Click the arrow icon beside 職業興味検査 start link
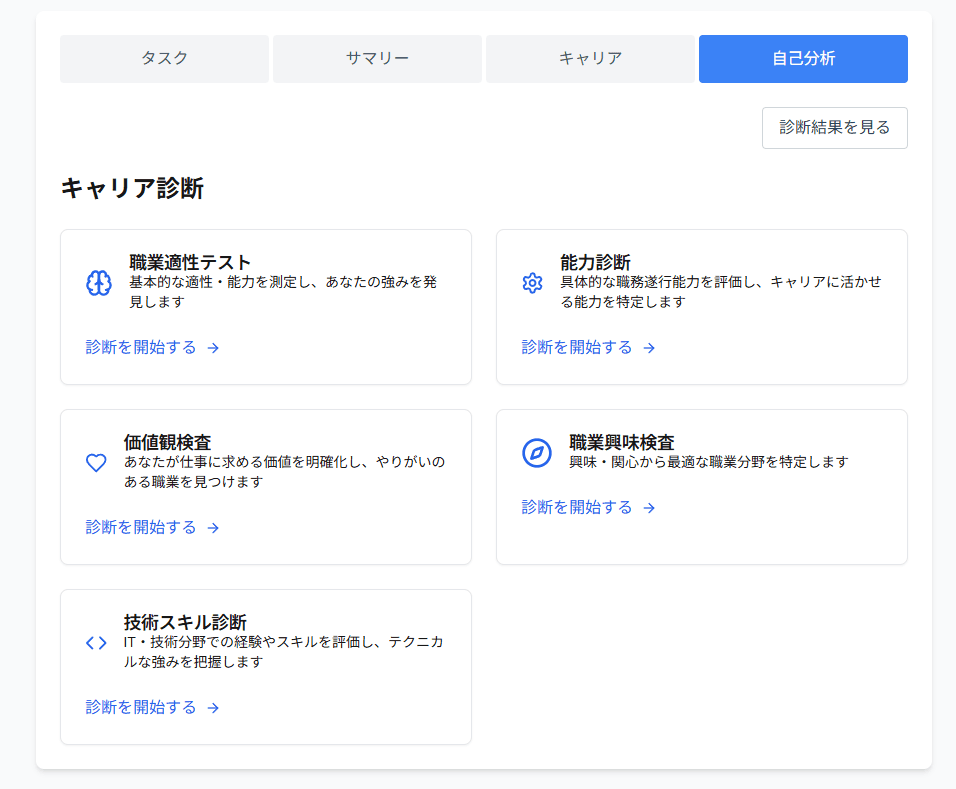Viewport: 956px width, 789px height. click(x=649, y=508)
